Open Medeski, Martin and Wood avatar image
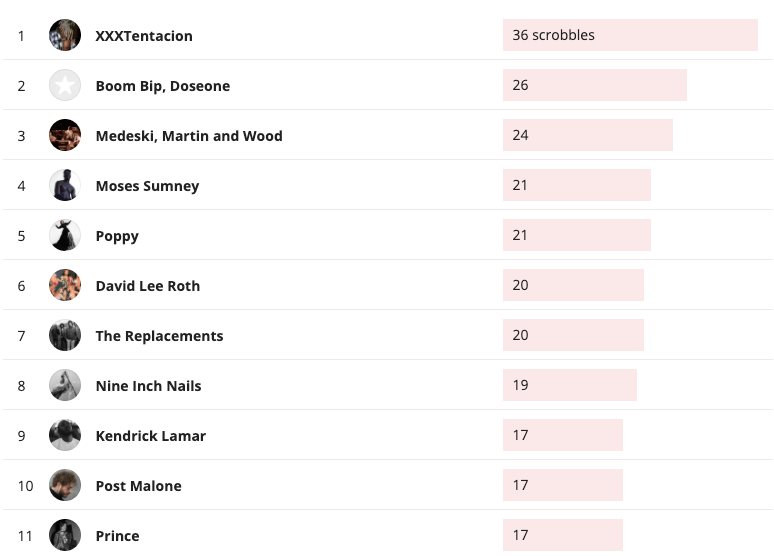The height and width of the screenshot is (556, 774). click(65, 135)
